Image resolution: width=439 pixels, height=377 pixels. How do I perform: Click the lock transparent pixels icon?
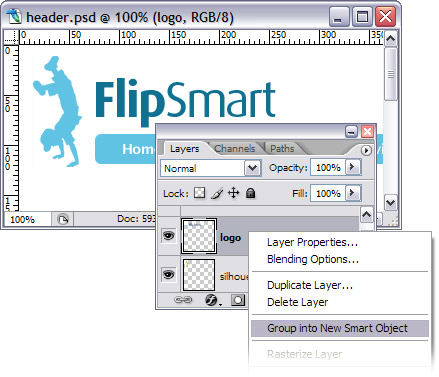click(199, 193)
